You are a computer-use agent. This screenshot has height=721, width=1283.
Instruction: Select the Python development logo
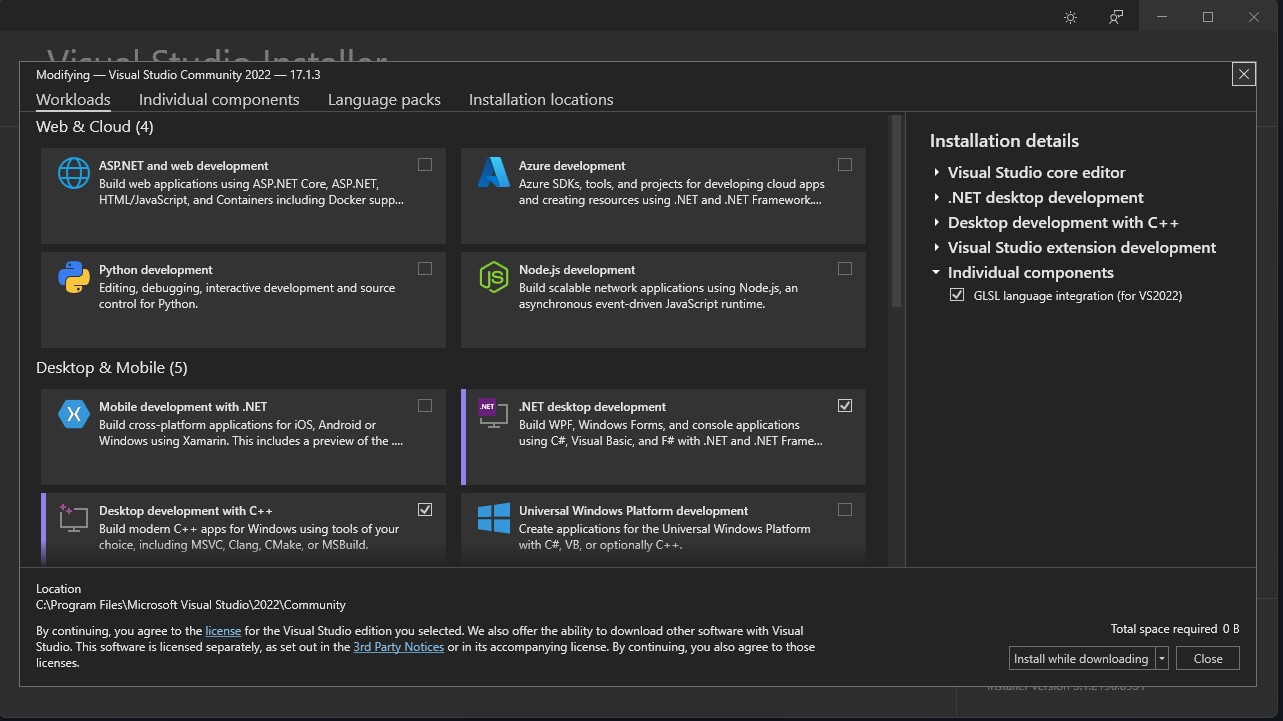(73, 277)
